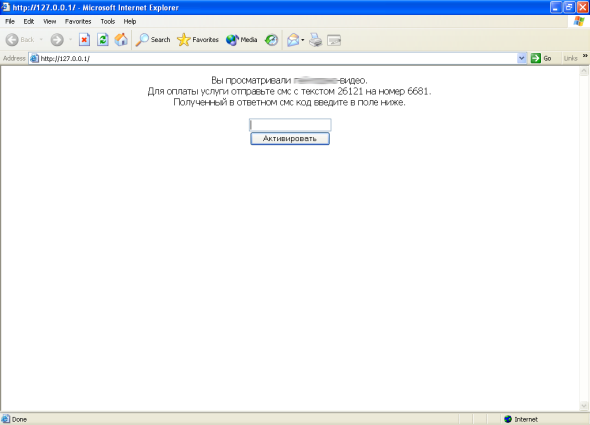Go to Home page icon

coord(121,40)
